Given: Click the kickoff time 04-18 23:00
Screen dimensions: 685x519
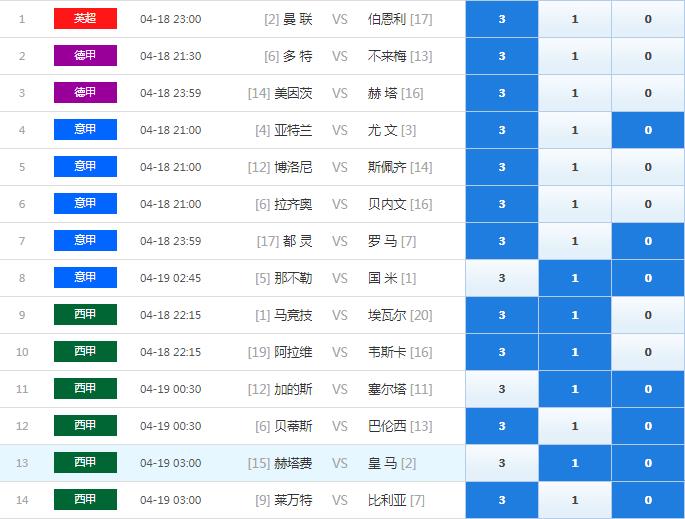Looking at the screenshot, I should pyautogui.click(x=171, y=19).
